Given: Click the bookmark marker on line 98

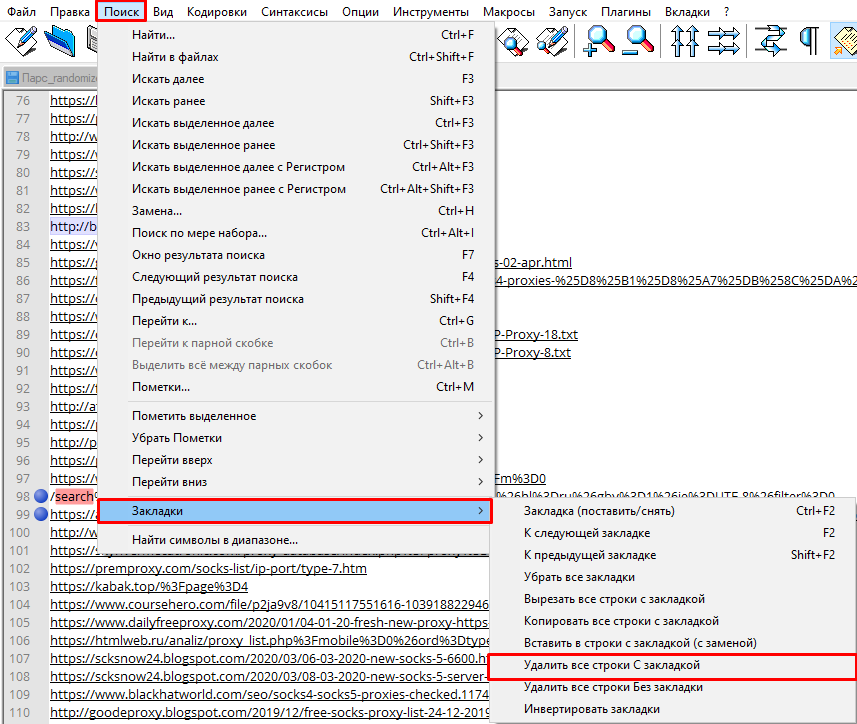Looking at the screenshot, I should (x=41, y=496).
